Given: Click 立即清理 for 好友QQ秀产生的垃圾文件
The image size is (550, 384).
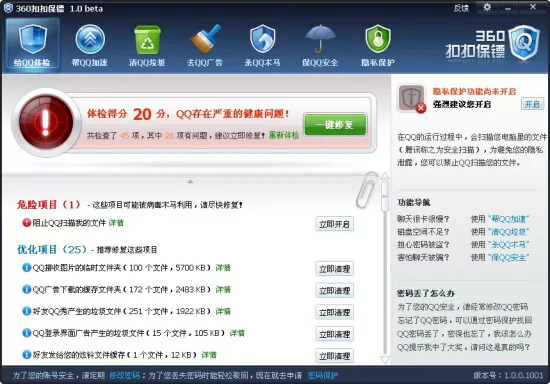Looking at the screenshot, I should click(x=334, y=312).
